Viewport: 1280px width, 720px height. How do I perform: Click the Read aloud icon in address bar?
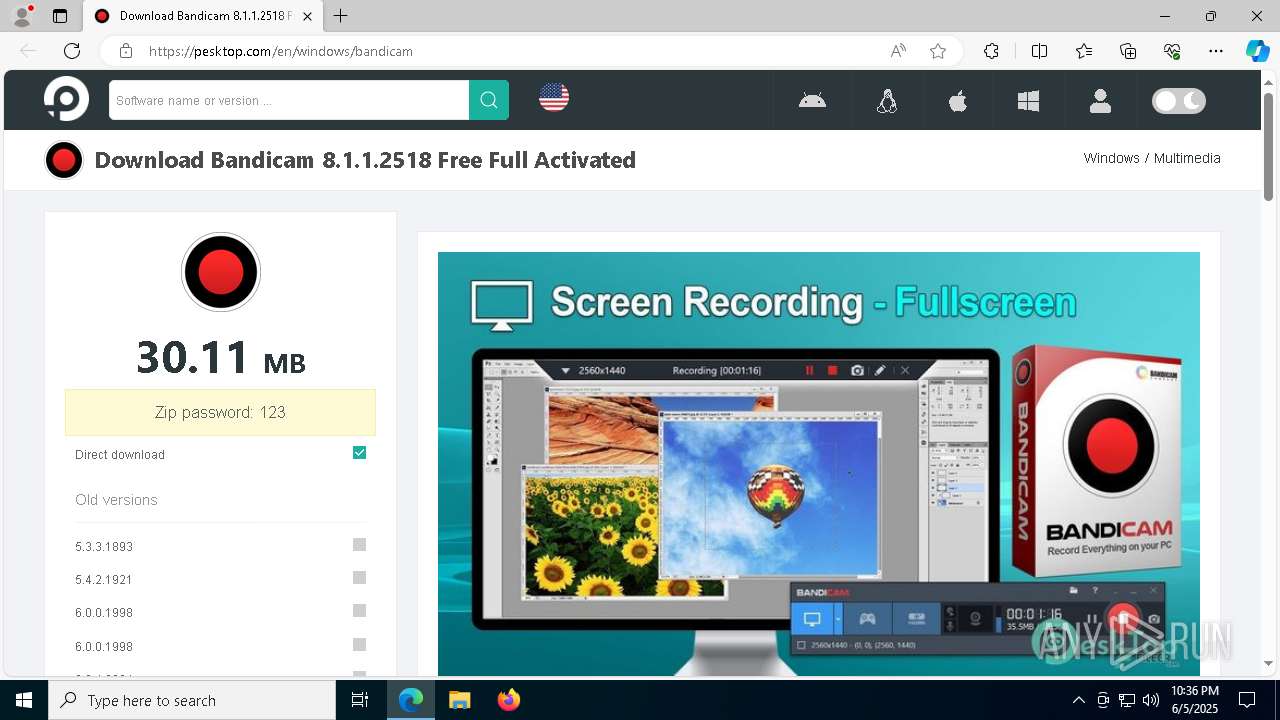point(898,51)
